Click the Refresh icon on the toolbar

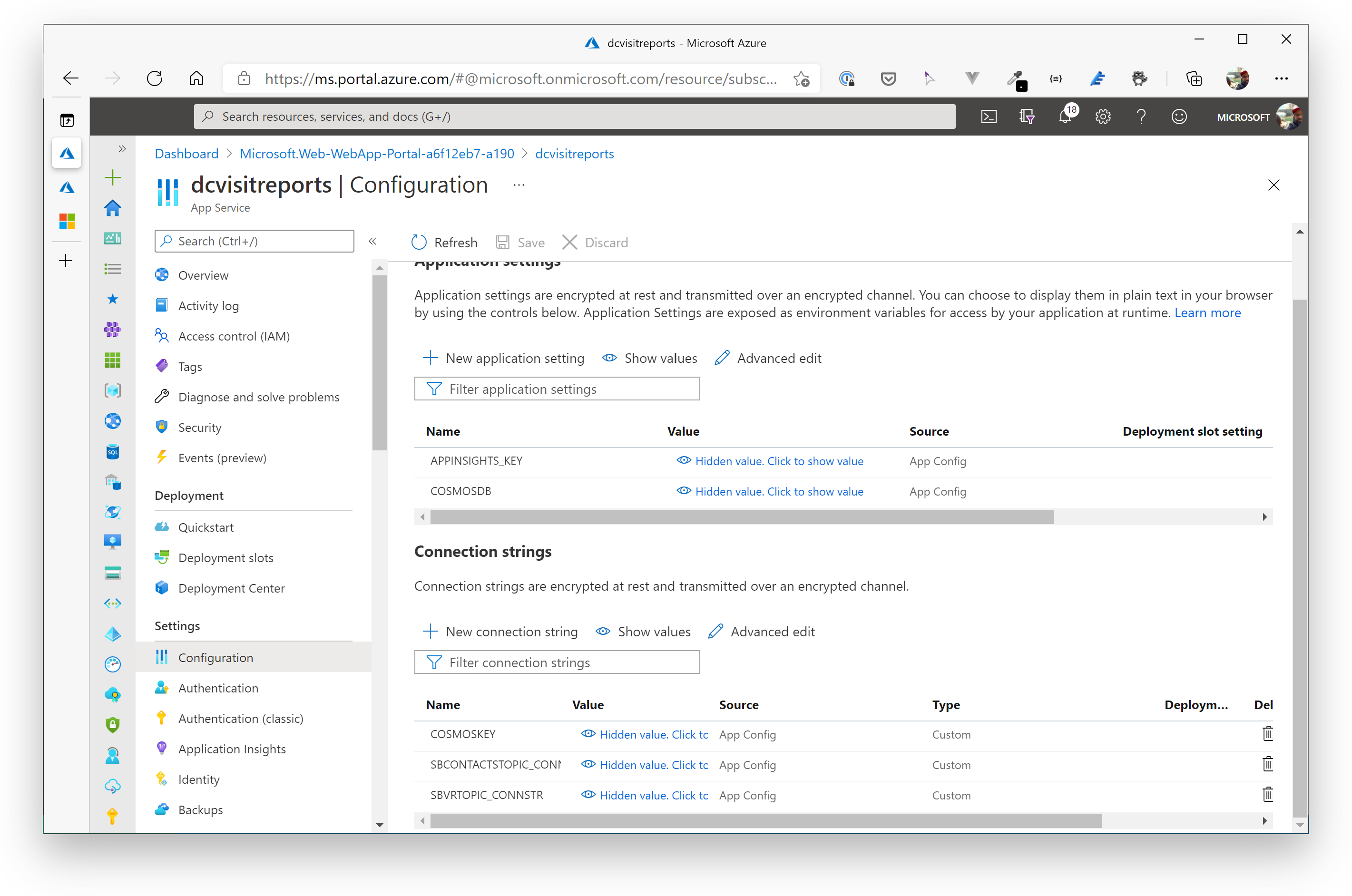[419, 242]
